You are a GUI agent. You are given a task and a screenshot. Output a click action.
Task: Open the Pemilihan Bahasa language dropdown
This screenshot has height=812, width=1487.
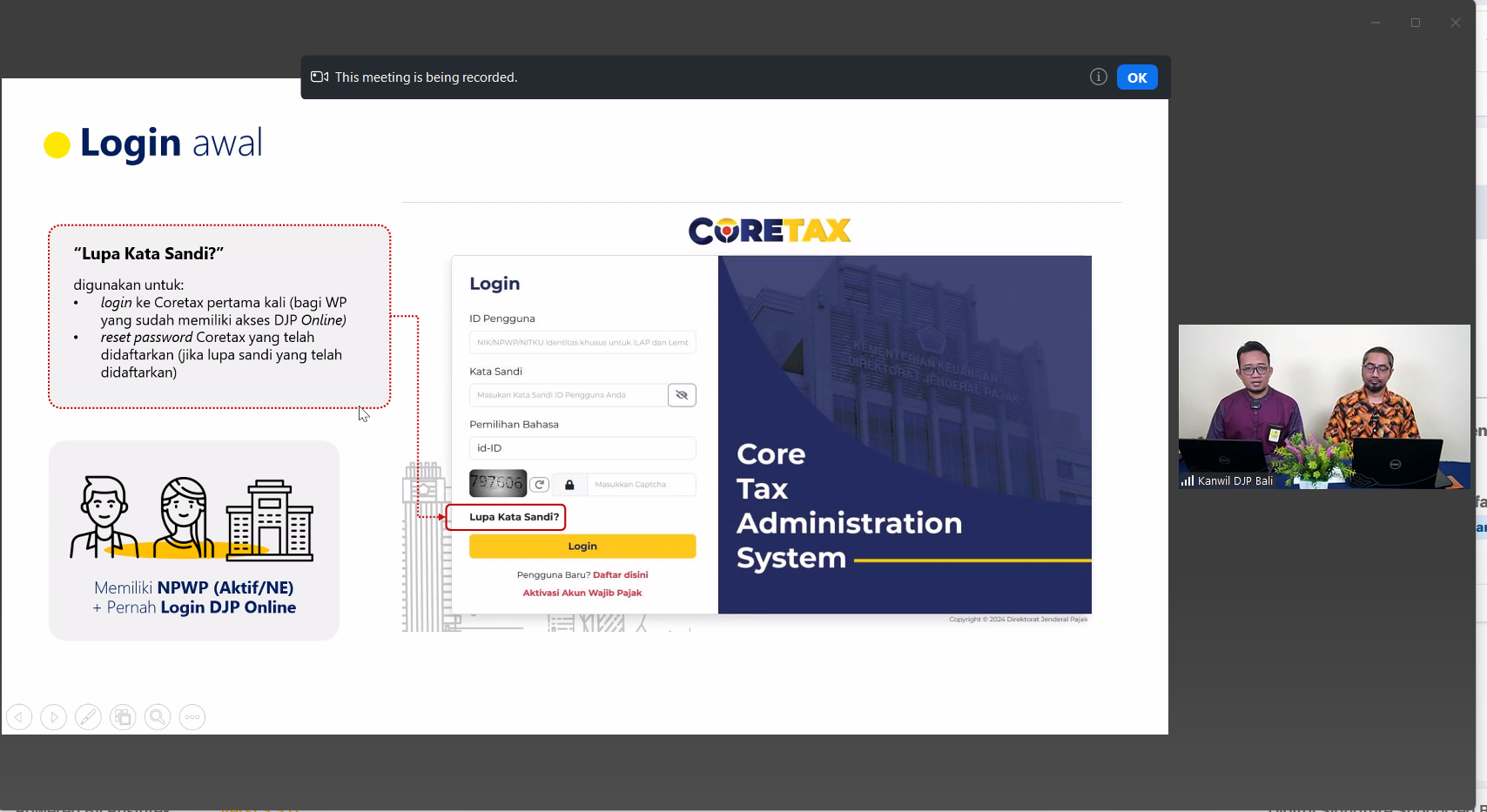[582, 448]
